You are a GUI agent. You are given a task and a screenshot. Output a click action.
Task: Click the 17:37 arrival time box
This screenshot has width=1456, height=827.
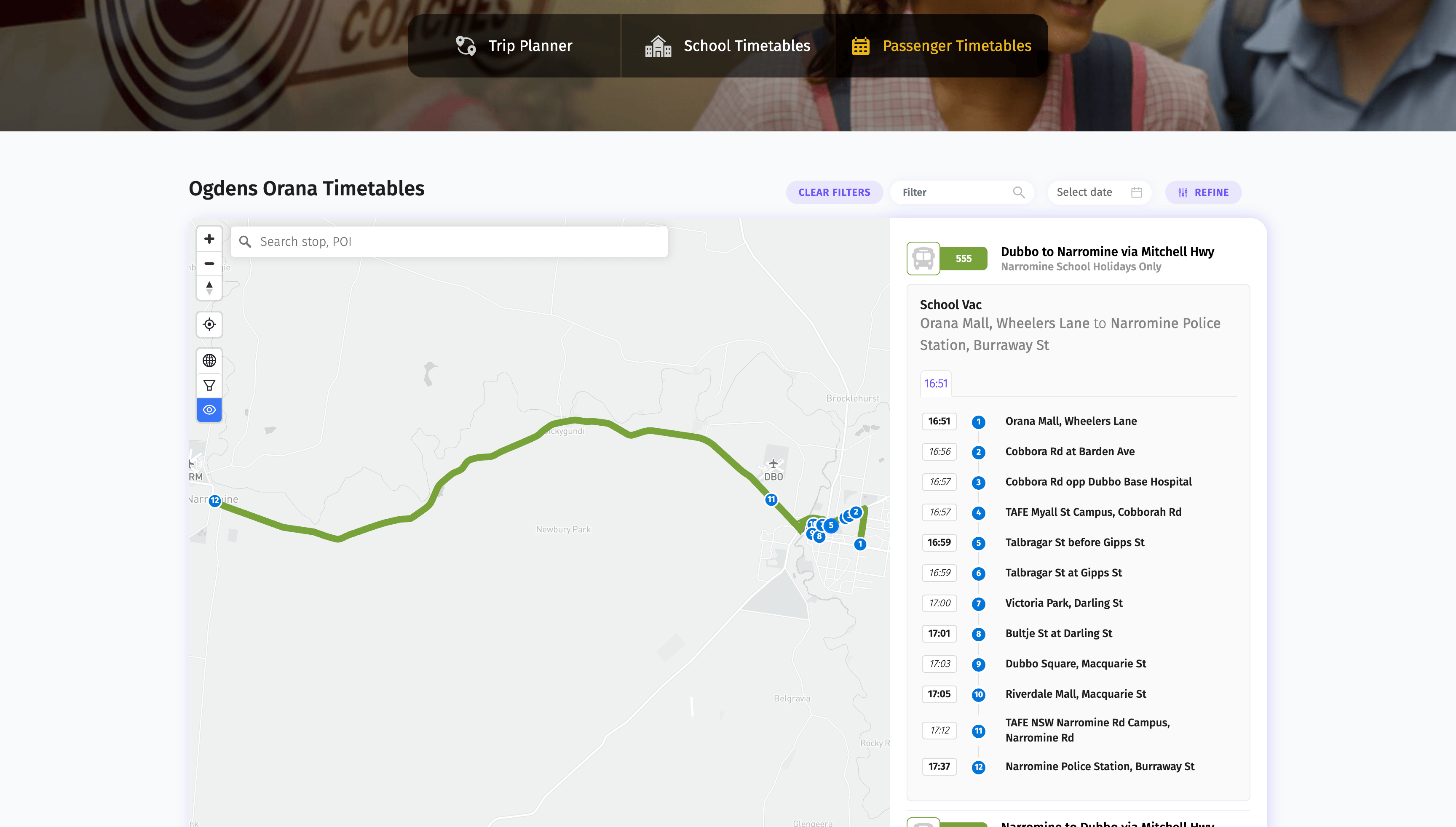[939, 767]
